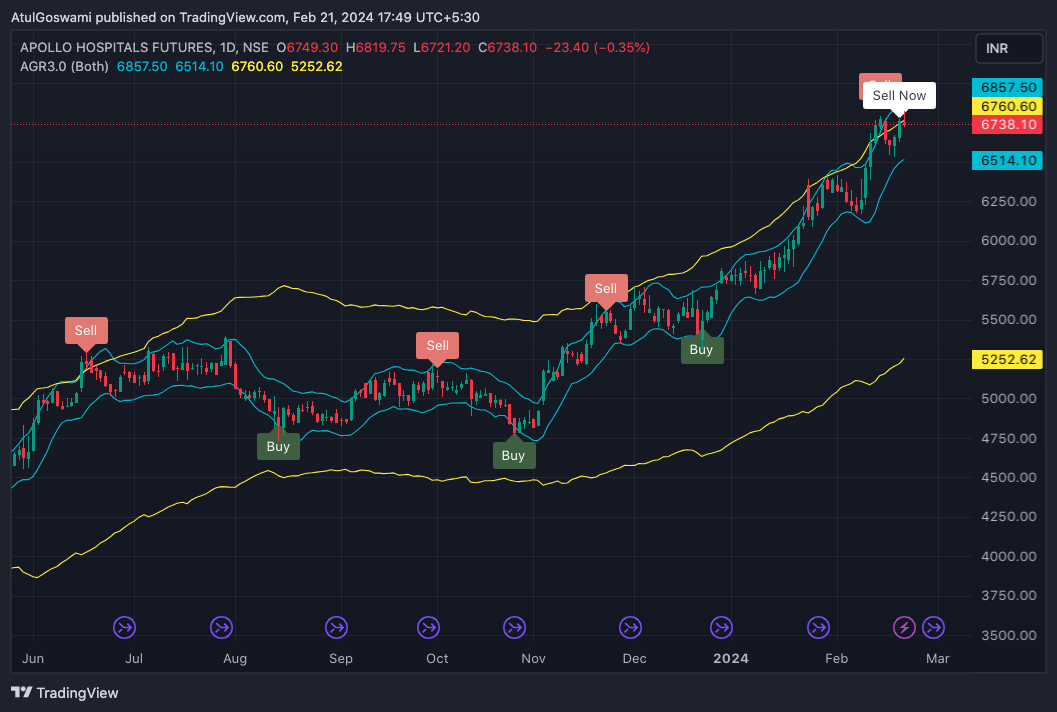This screenshot has width=1057, height=712.
Task: Click the event icon above the 2024 label
Action: [721, 628]
